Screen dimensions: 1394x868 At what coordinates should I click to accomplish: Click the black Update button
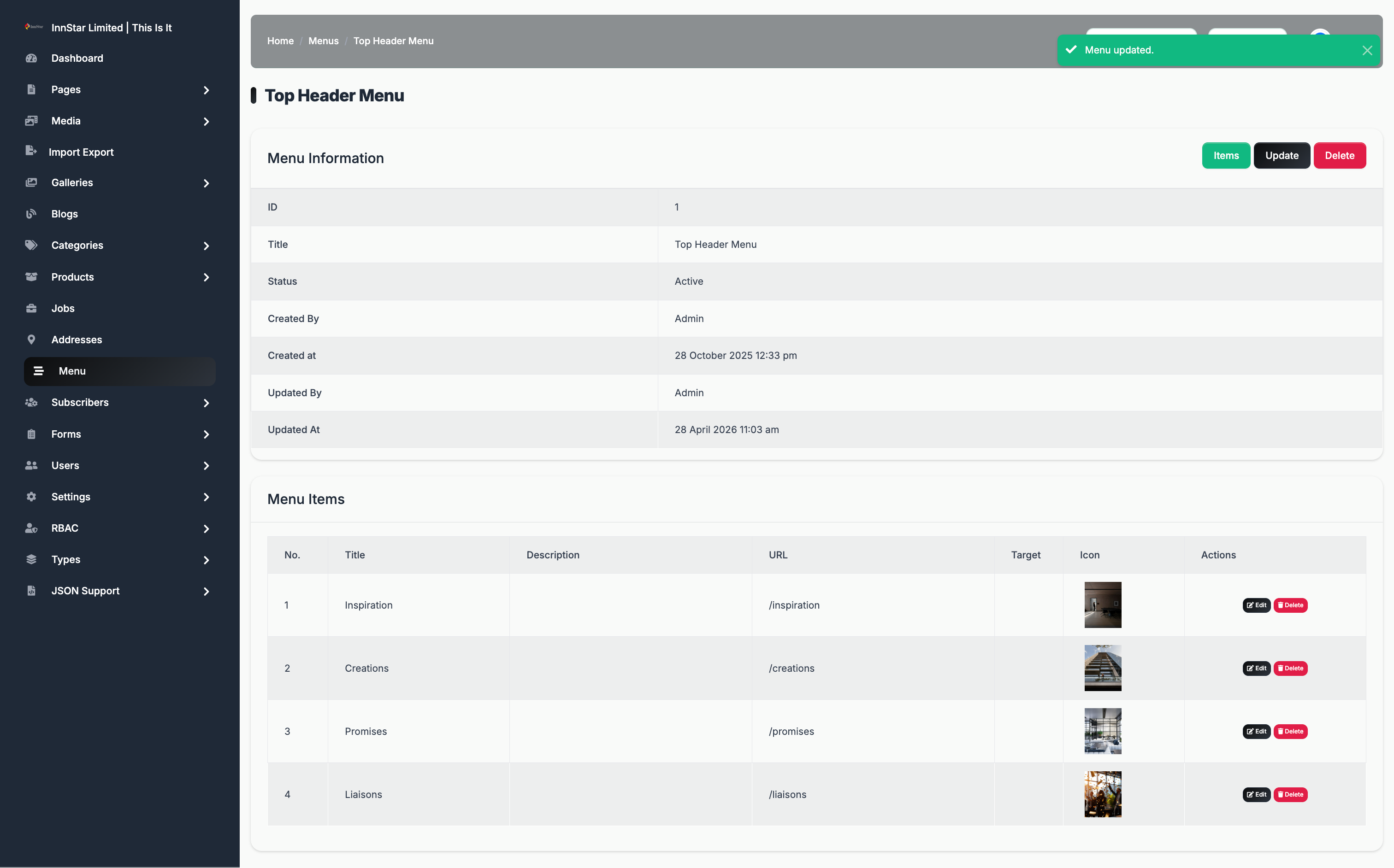coord(1282,156)
